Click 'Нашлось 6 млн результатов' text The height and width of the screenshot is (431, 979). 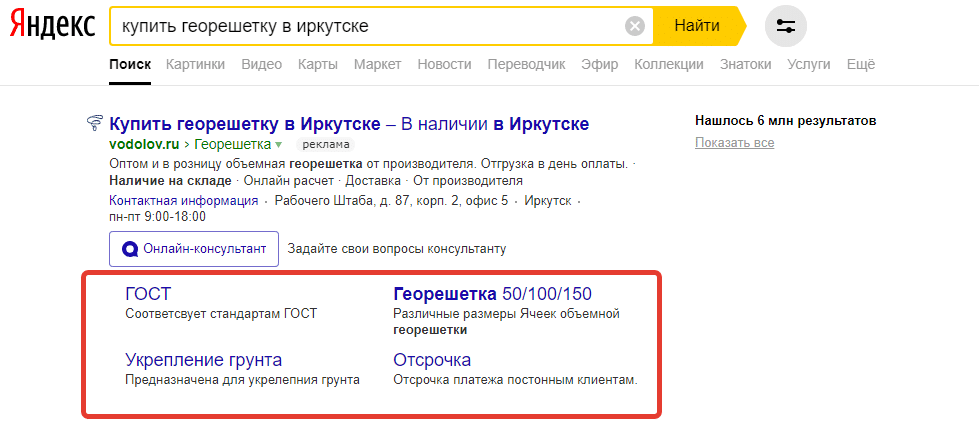click(785, 121)
